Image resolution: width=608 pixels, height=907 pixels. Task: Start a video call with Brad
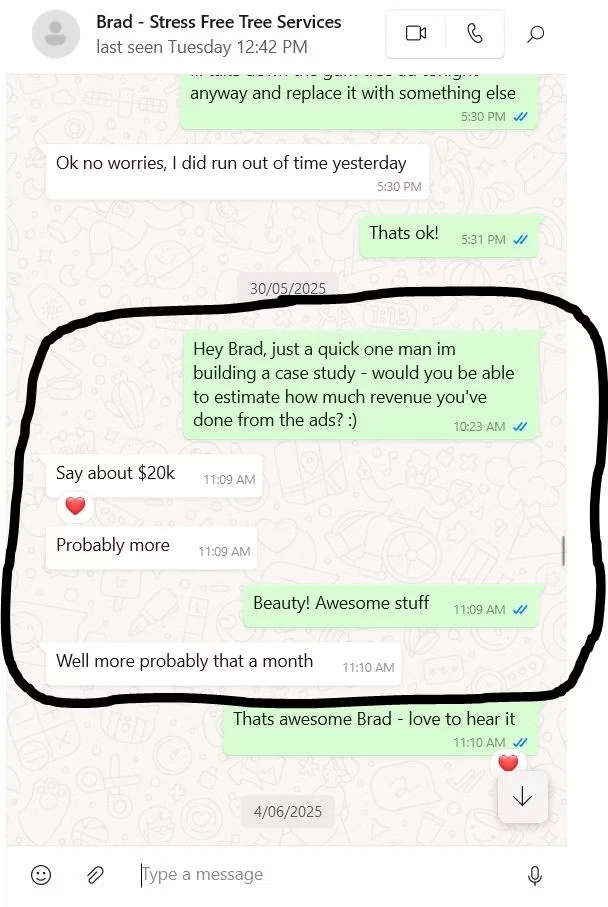[x=416, y=34]
